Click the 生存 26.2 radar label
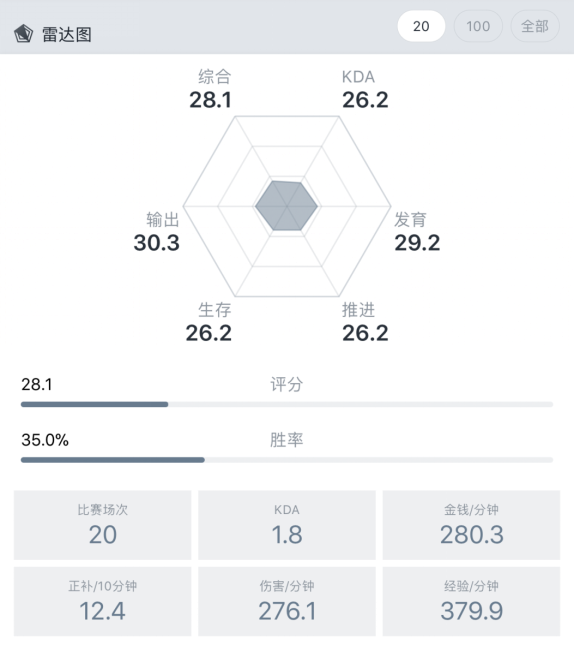This screenshot has width=575, height=657. [x=209, y=322]
